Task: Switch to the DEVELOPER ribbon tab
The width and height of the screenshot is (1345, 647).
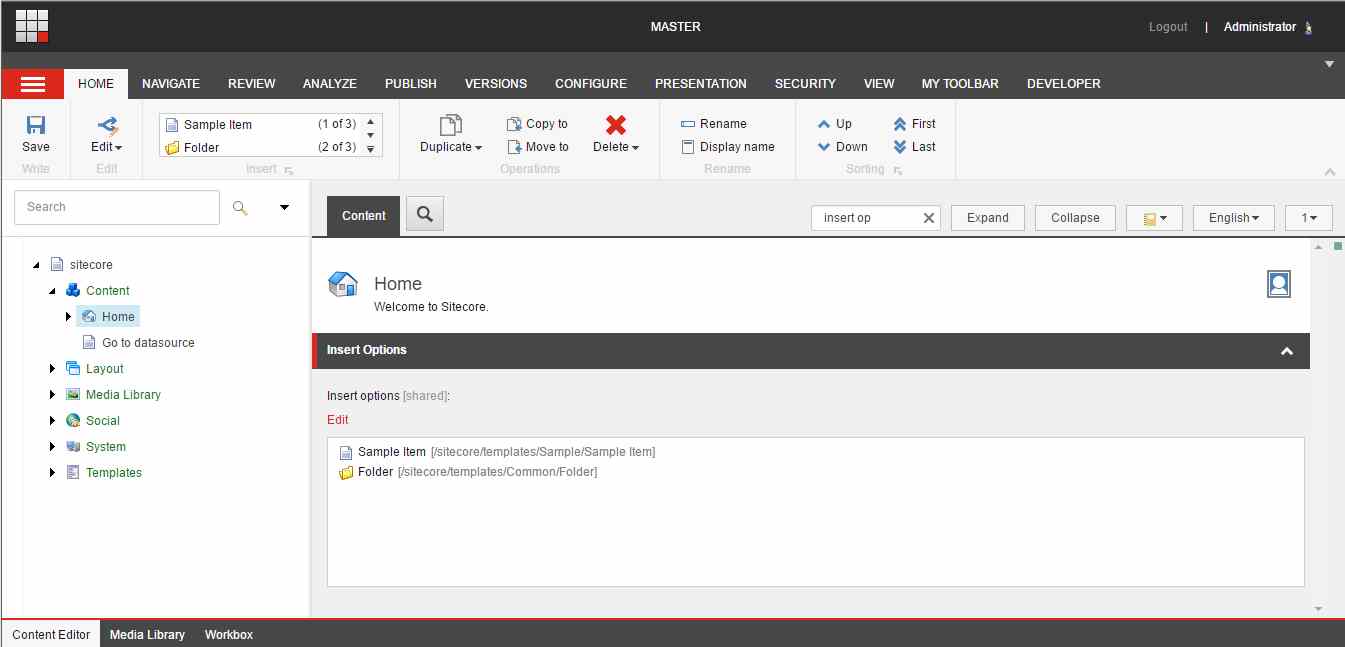Action: (x=1064, y=84)
